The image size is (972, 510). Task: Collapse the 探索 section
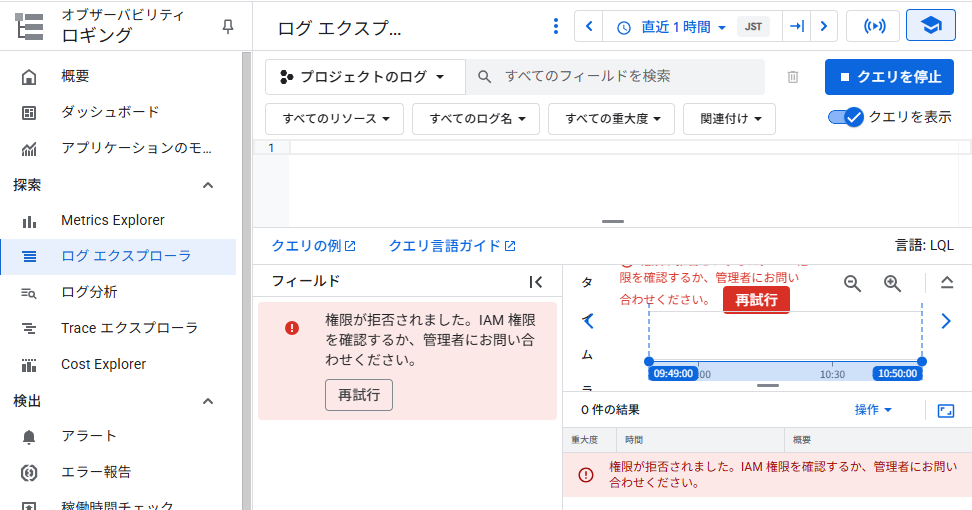[208, 185]
